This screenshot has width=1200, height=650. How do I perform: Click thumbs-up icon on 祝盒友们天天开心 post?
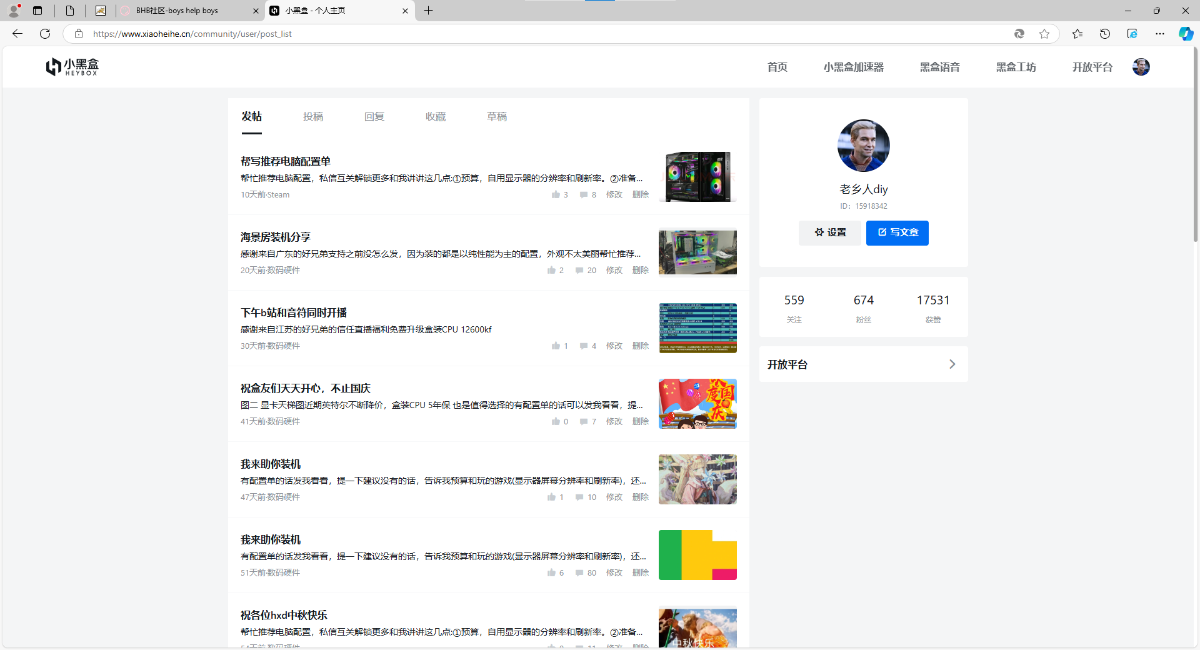click(x=555, y=422)
